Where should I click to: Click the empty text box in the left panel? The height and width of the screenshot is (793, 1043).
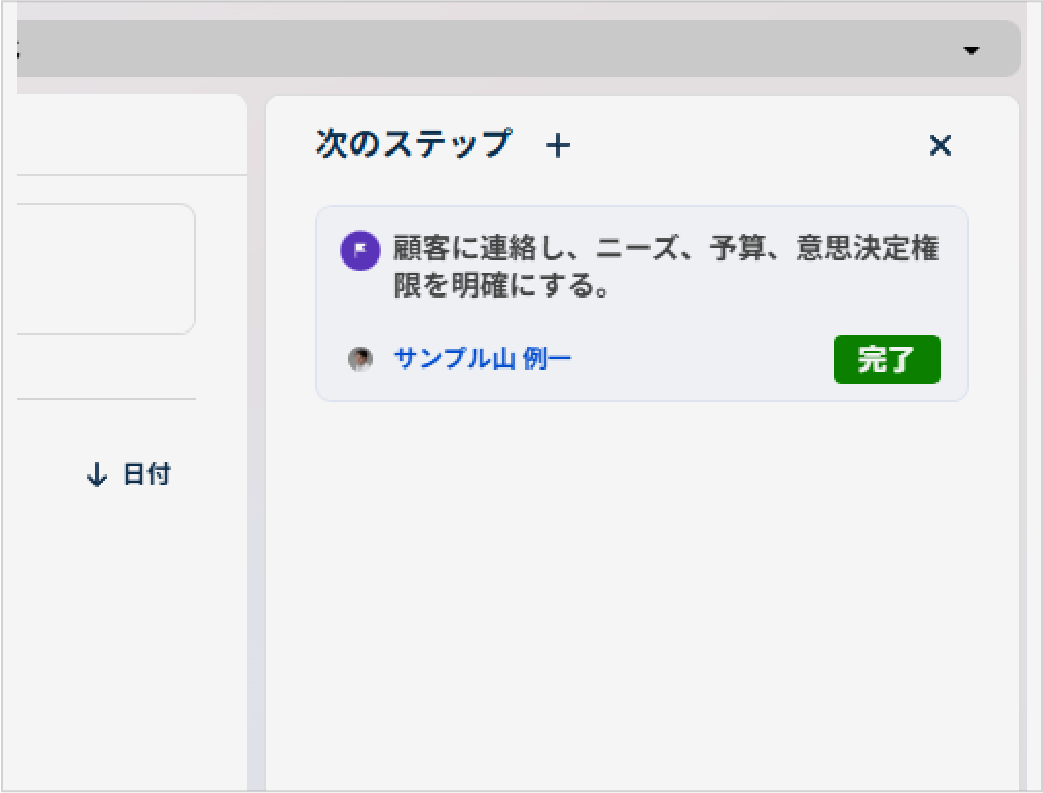(100, 269)
